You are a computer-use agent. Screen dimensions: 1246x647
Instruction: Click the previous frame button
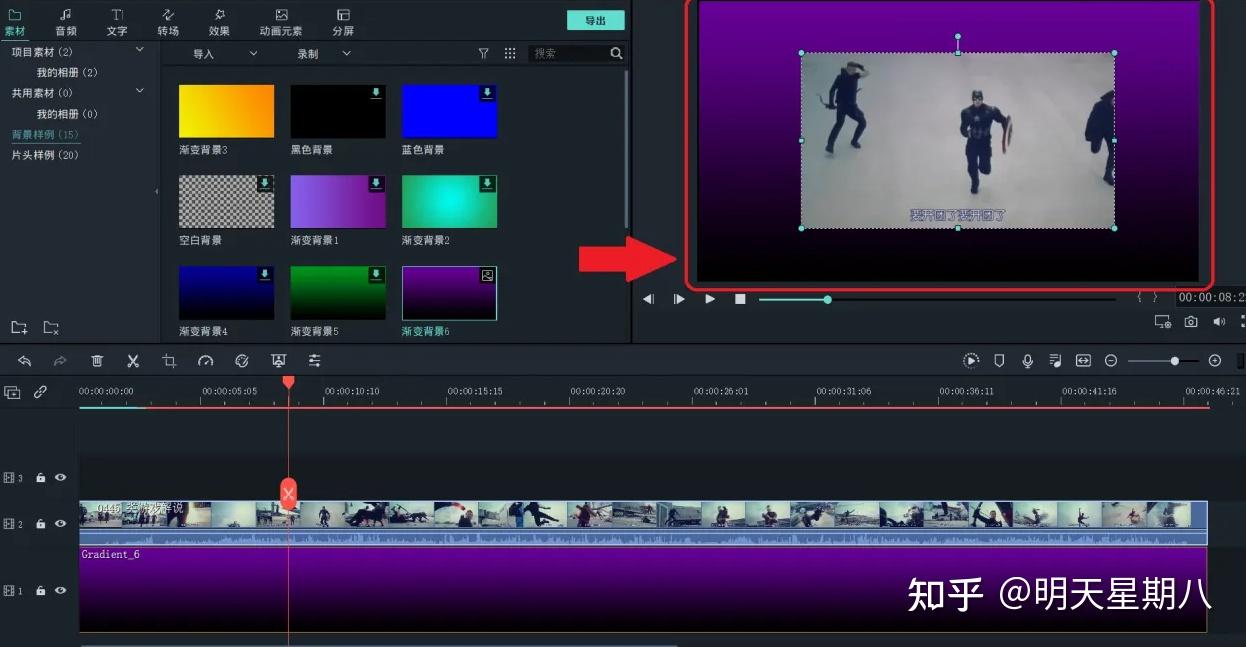[x=649, y=299]
